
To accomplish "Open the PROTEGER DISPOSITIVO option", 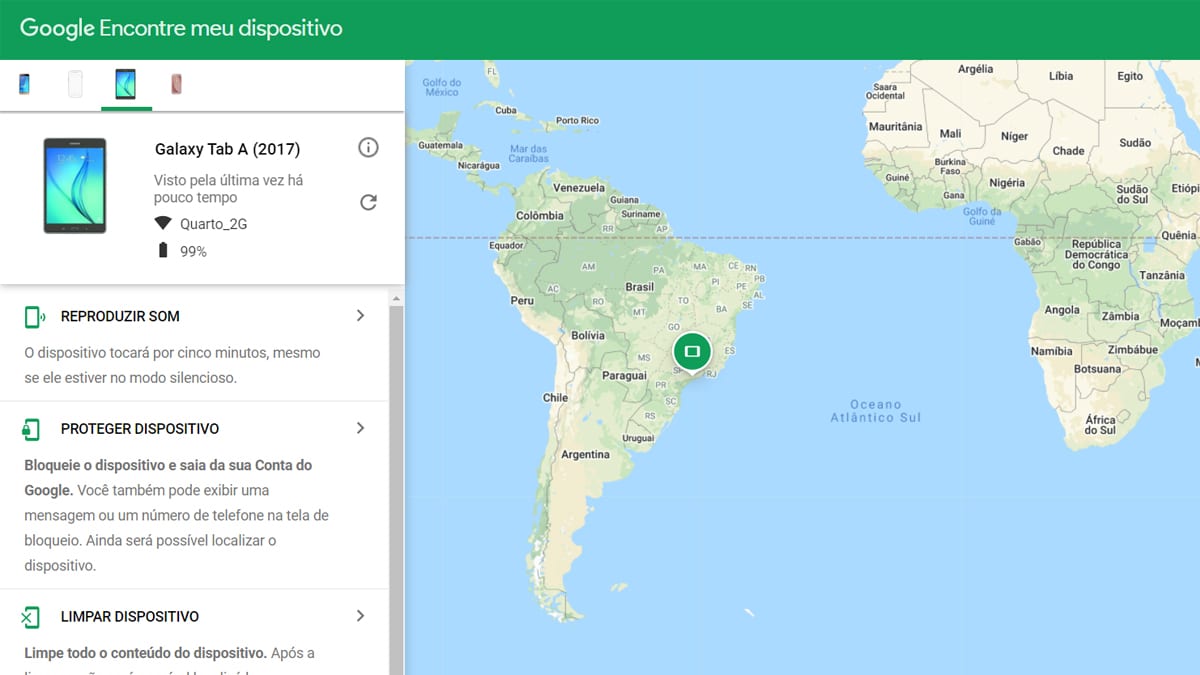I will (140, 429).
